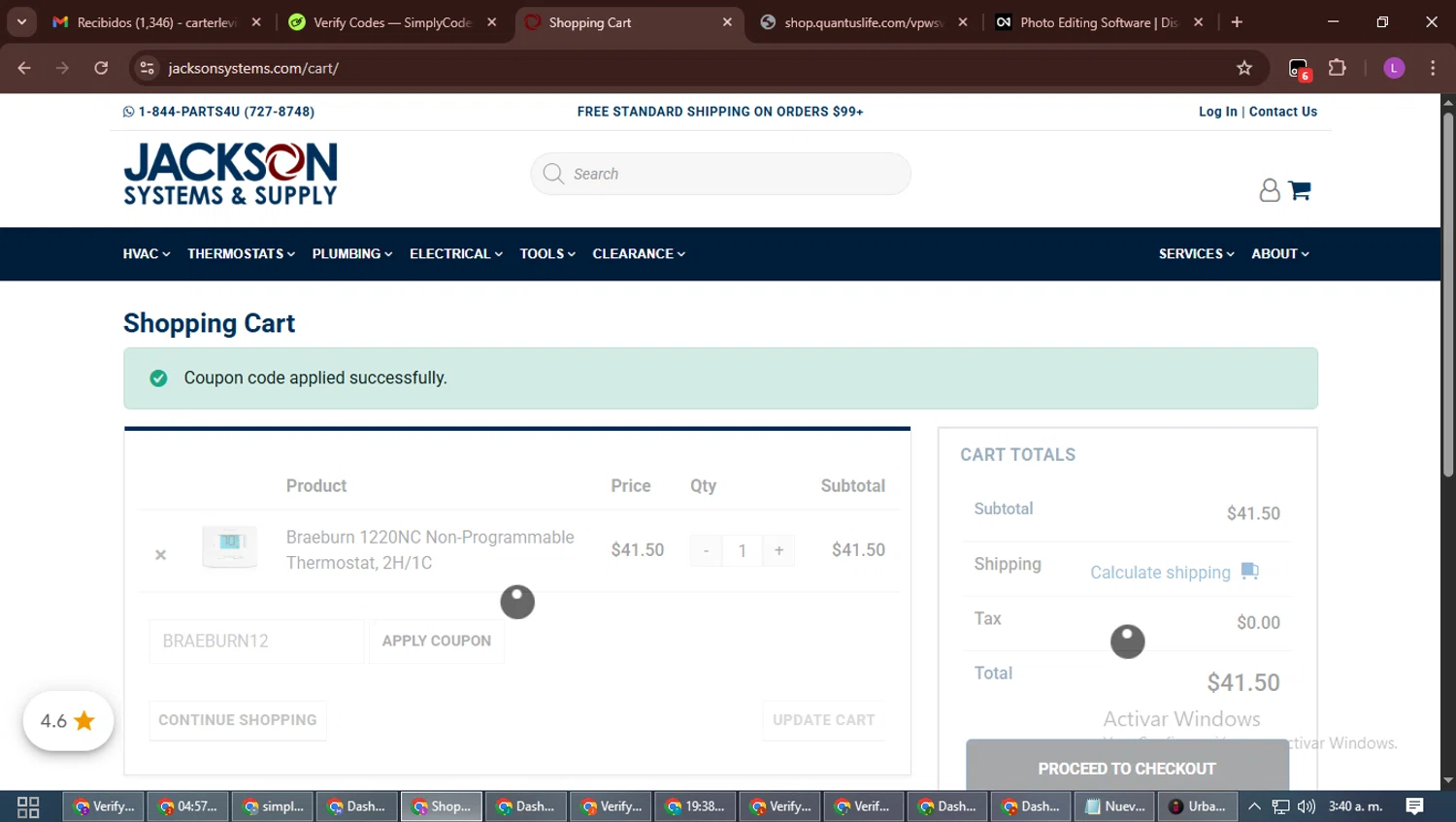Expand the SERVICES menu
This screenshot has height=822, width=1456.
click(1196, 254)
